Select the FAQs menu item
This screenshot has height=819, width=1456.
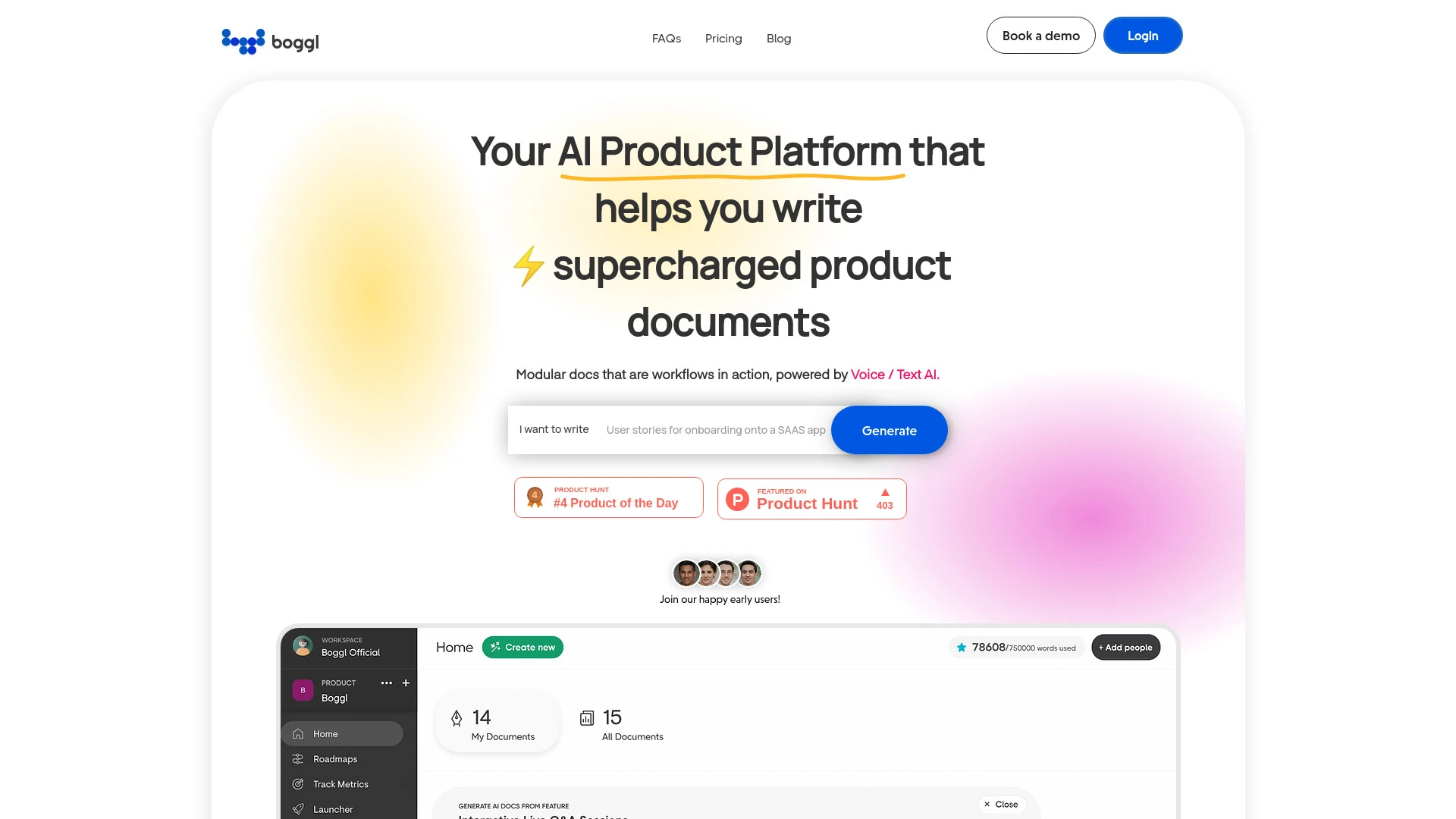(x=666, y=38)
